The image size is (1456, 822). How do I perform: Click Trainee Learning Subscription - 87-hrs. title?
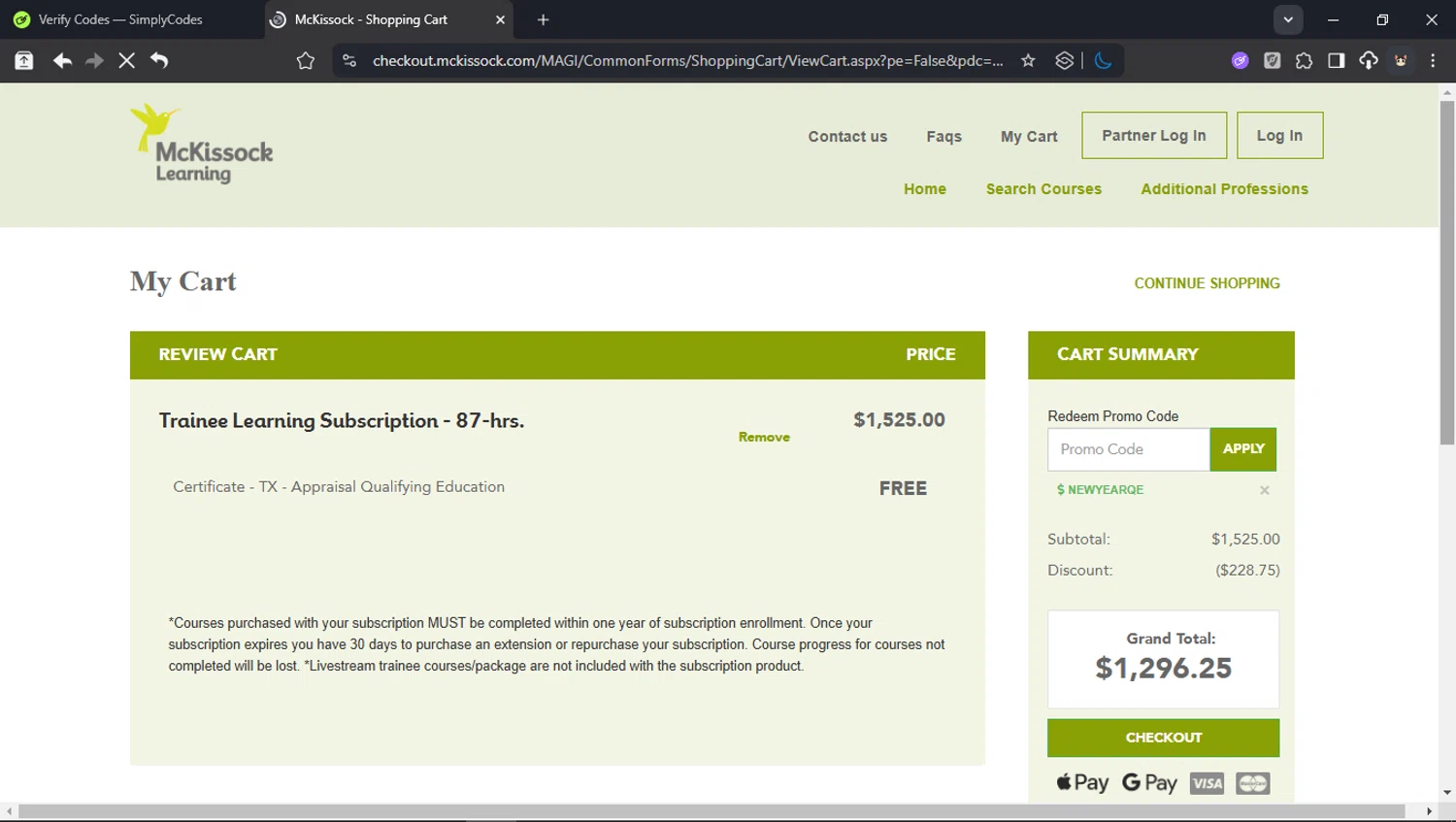pyautogui.click(x=342, y=420)
